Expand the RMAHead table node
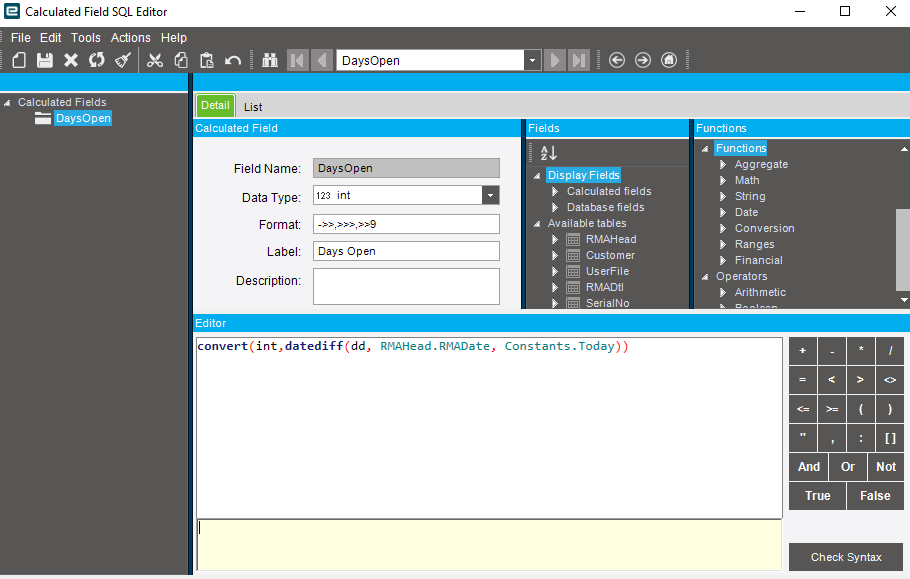The height and width of the screenshot is (579, 910). 556,240
